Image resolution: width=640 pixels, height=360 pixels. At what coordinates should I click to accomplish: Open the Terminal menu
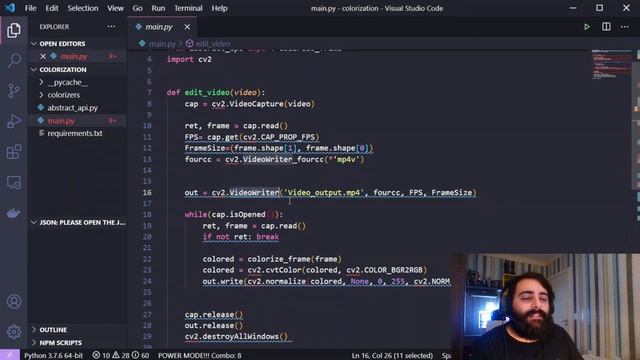(188, 8)
